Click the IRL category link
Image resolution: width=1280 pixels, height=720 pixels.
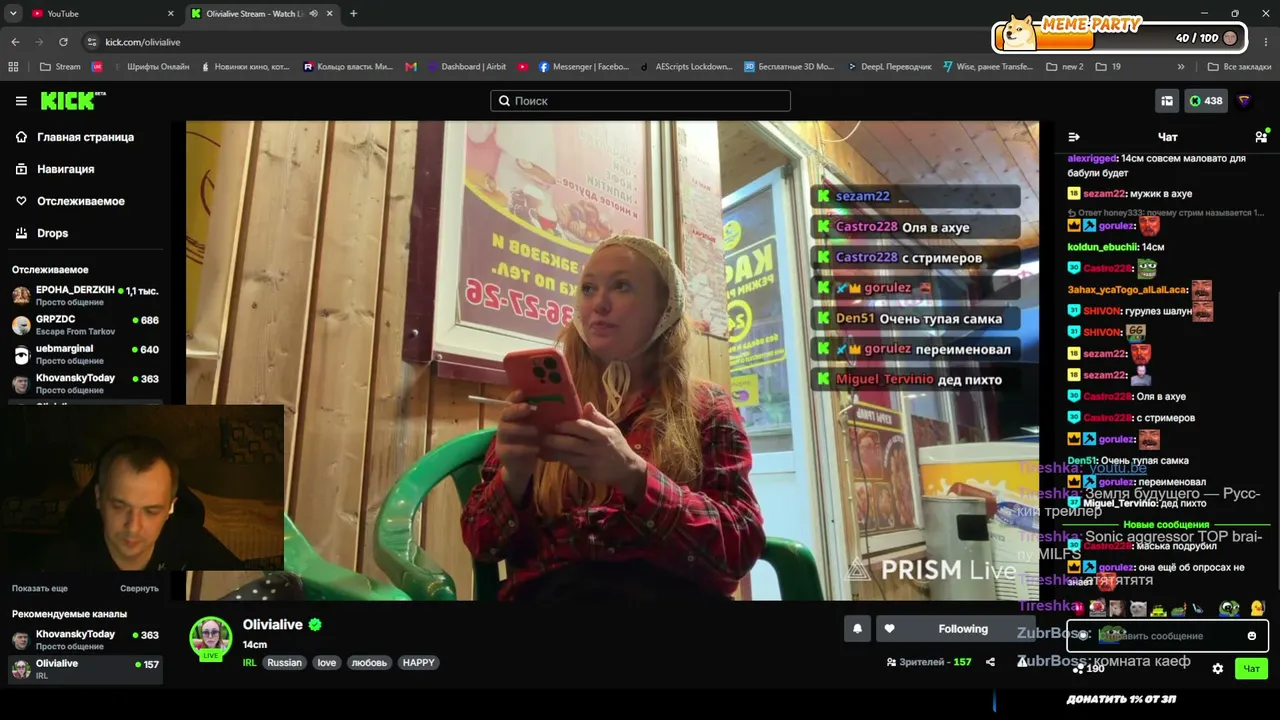[250, 663]
